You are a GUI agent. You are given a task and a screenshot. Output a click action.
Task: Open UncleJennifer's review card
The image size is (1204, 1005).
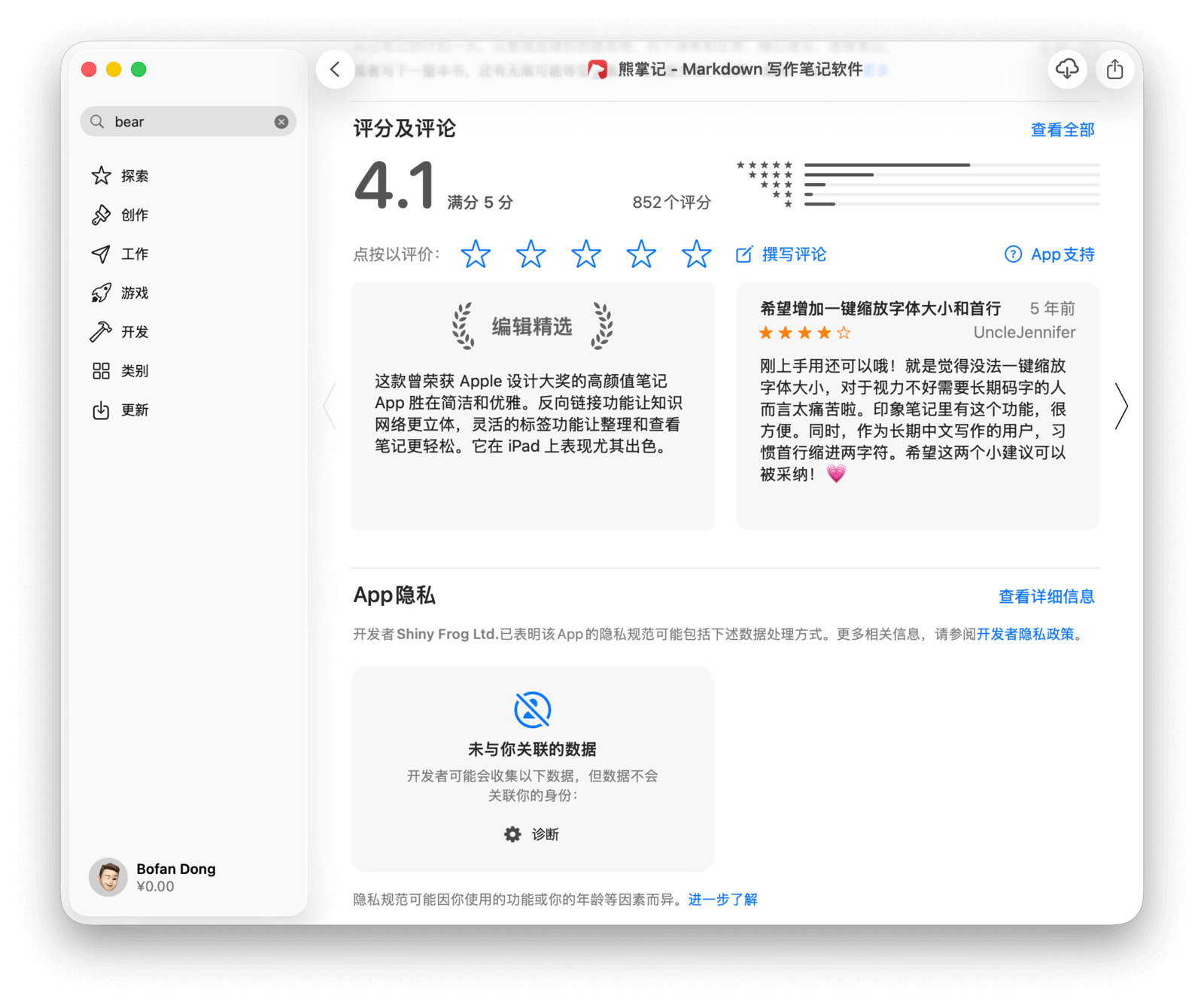pyautogui.click(x=918, y=407)
